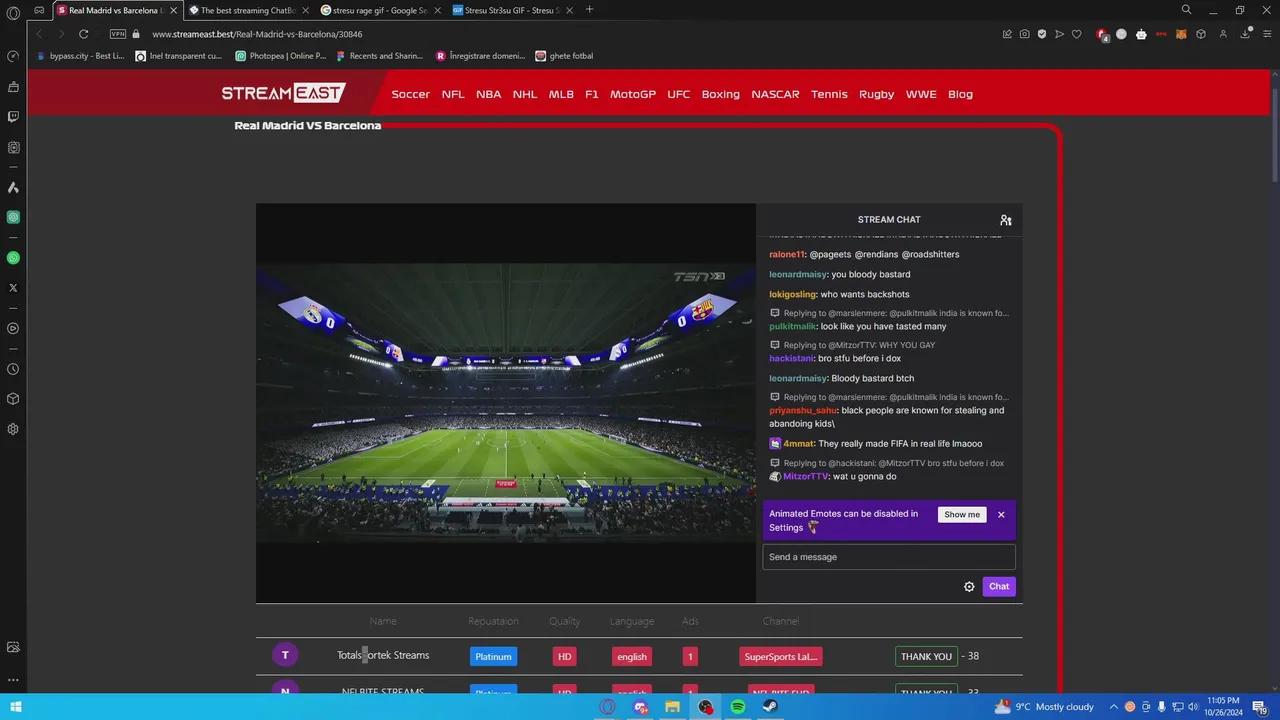Image resolution: width=1280 pixels, height=720 pixels.
Task: Open WhatsApp icon in Opera sidebar
Action: [13, 258]
